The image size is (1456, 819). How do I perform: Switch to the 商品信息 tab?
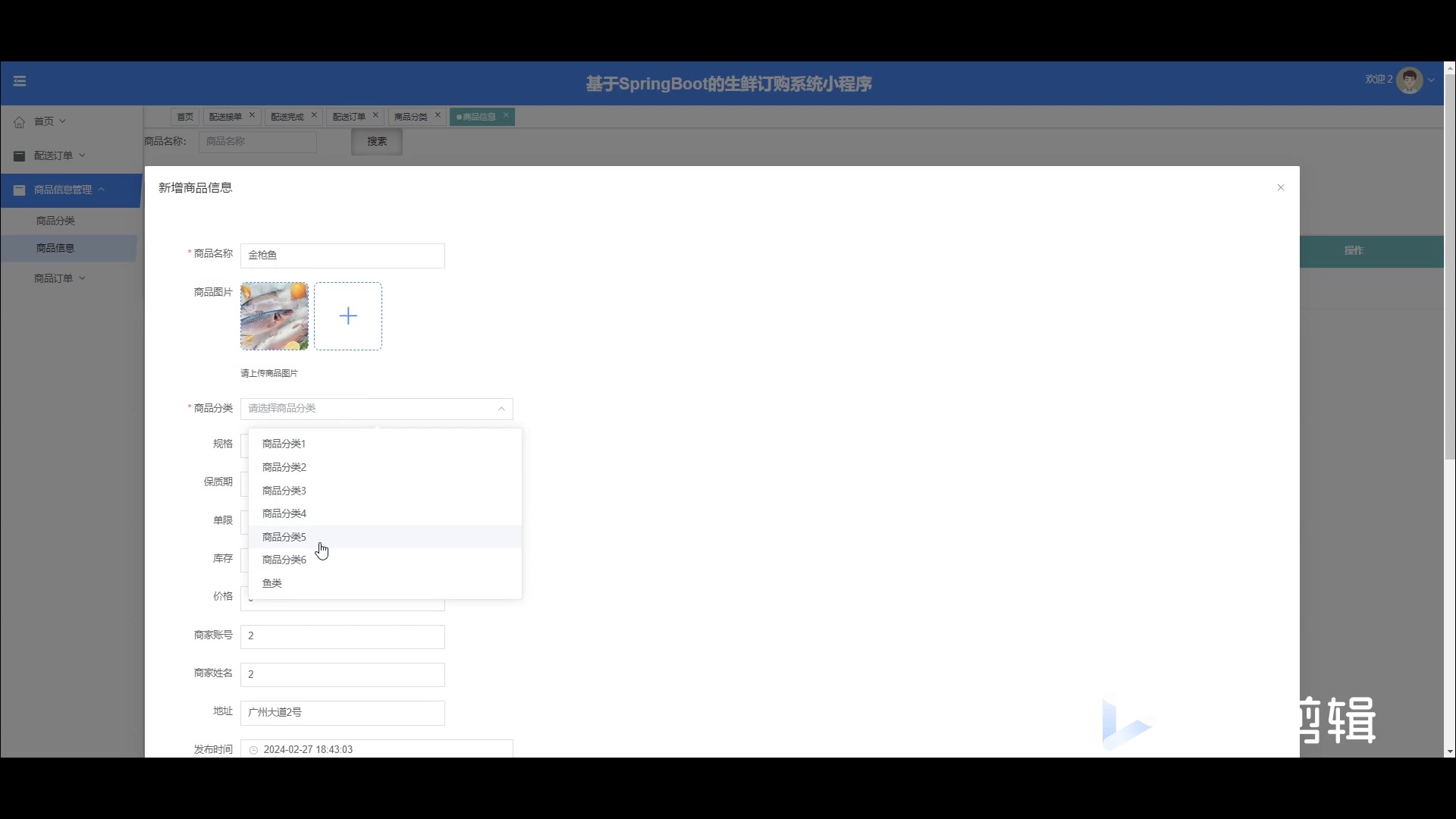click(x=475, y=117)
